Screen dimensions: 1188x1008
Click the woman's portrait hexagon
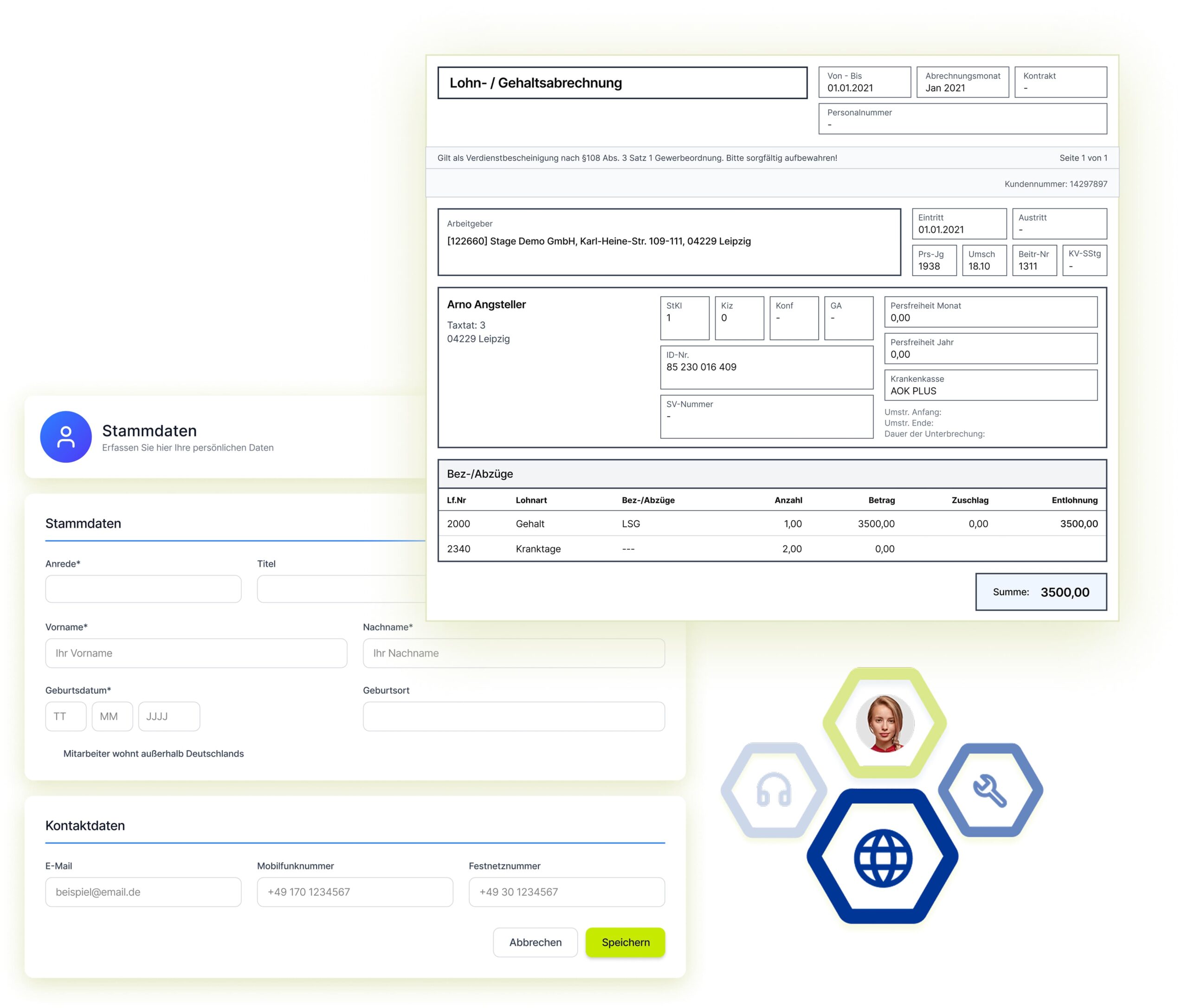(x=885, y=723)
